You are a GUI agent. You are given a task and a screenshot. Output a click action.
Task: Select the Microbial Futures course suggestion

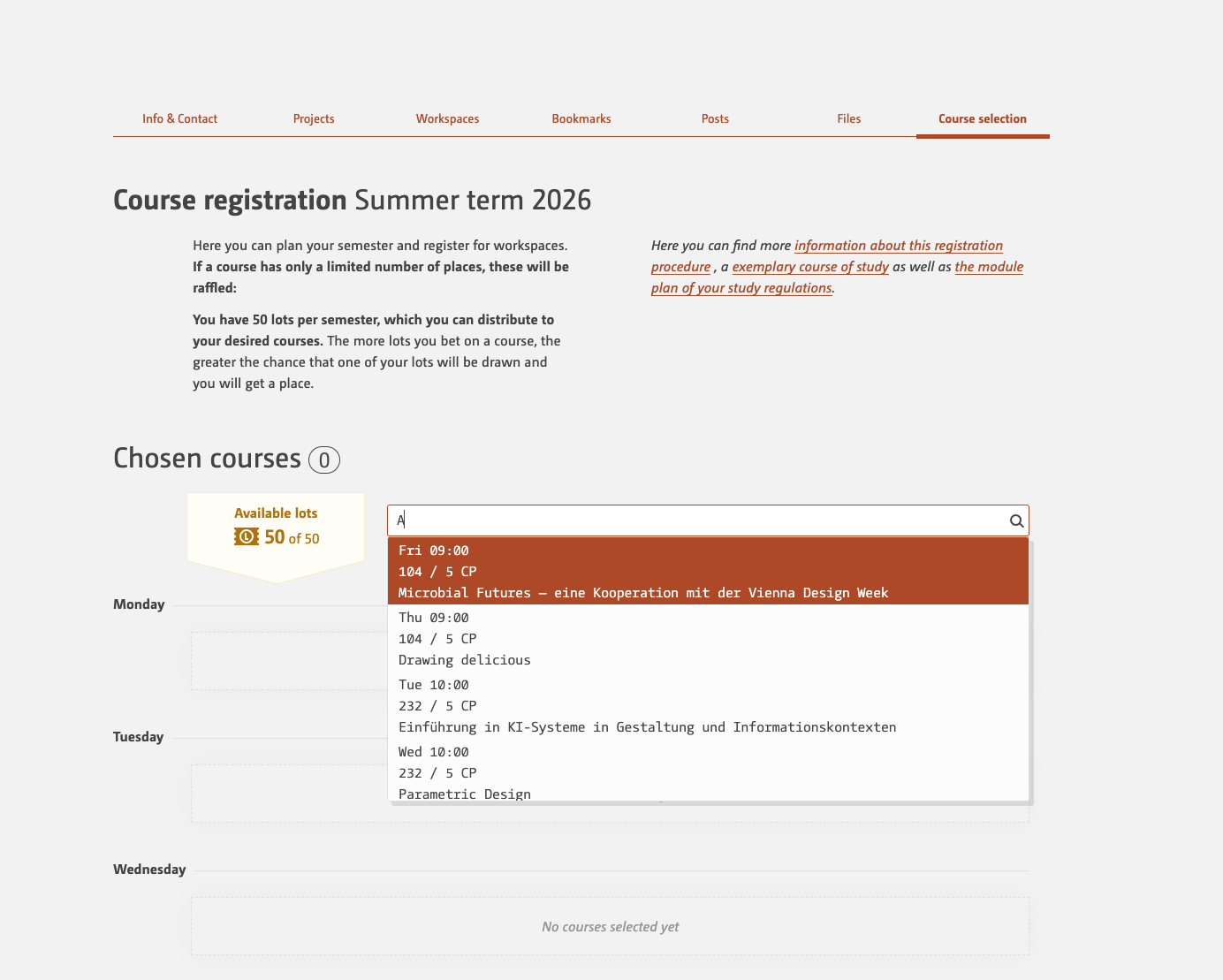click(708, 572)
